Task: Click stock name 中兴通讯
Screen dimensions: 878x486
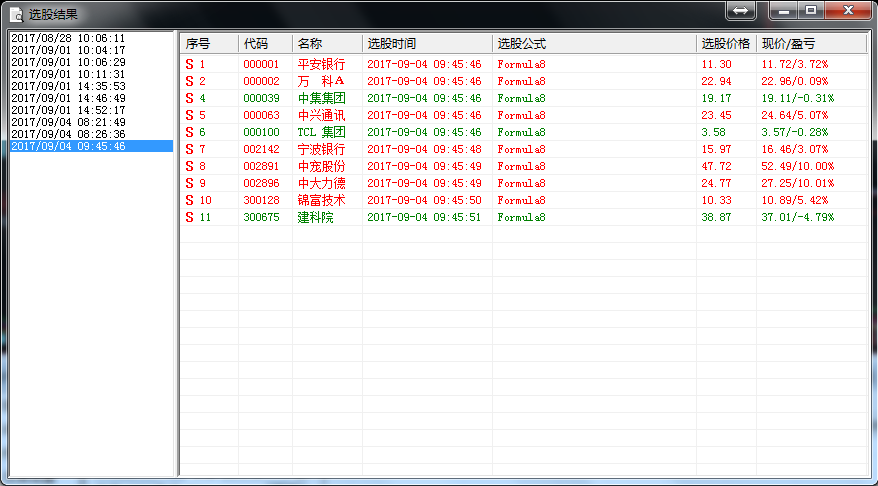Action: [x=321, y=115]
